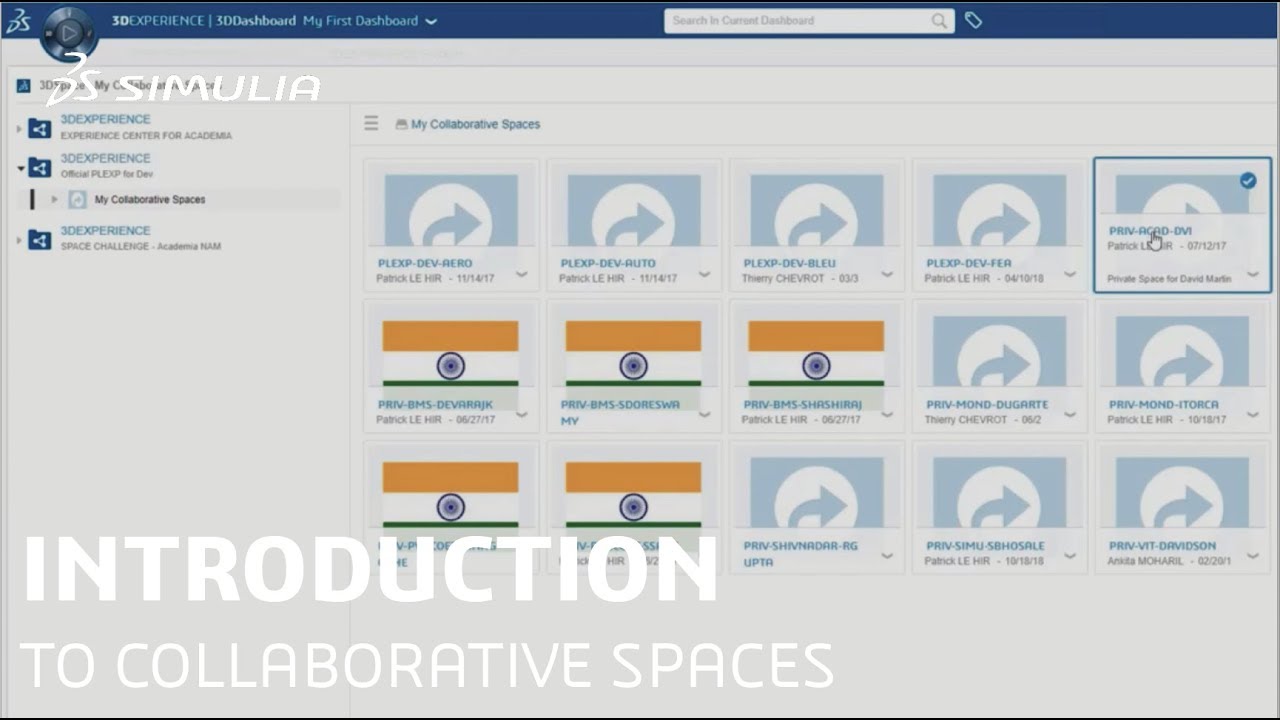Expand My Collaborative Spaces tree row arrow
Viewport: 1280px width, 720px height.
point(55,200)
